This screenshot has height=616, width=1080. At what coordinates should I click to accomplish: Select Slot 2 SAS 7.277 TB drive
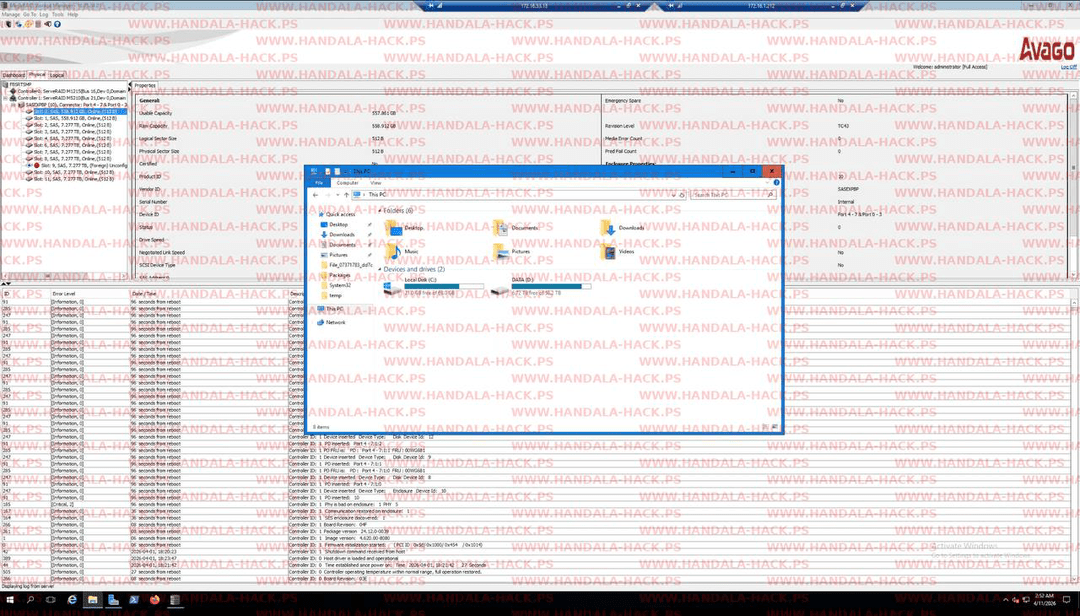[72, 125]
